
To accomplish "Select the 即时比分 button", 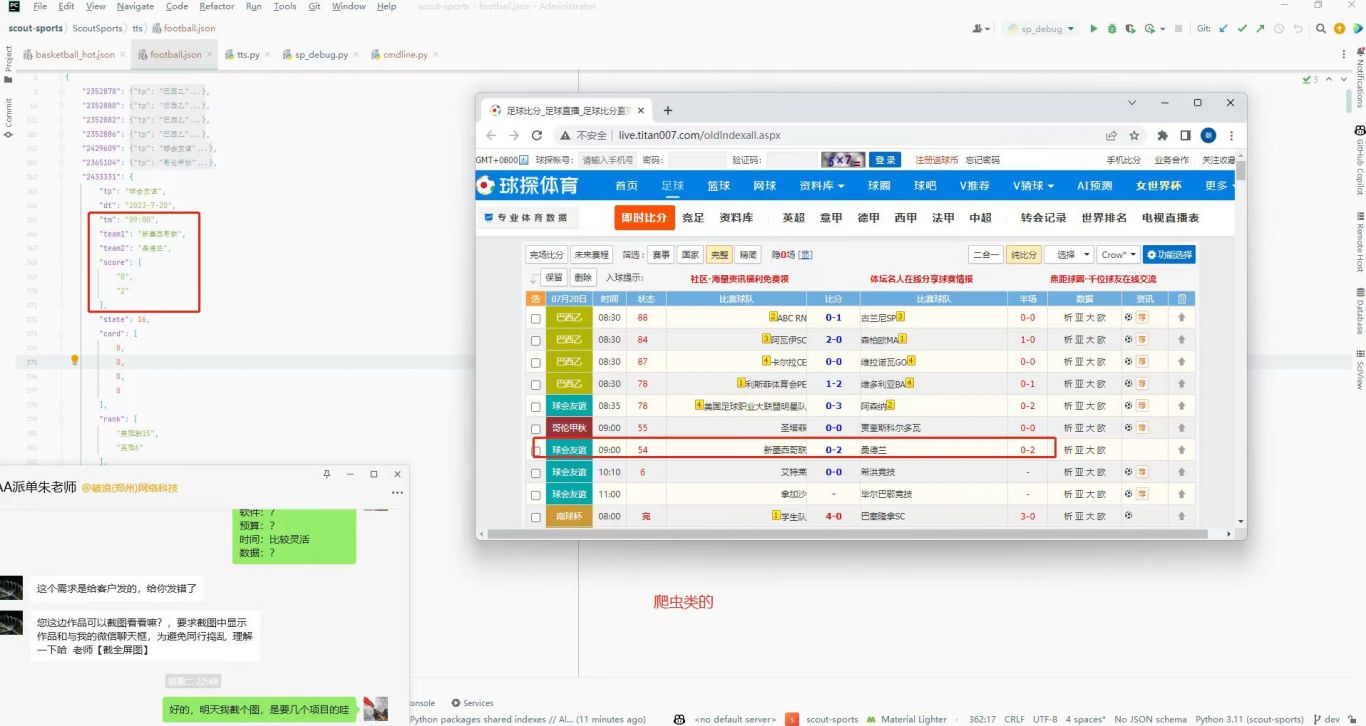I will point(644,217).
